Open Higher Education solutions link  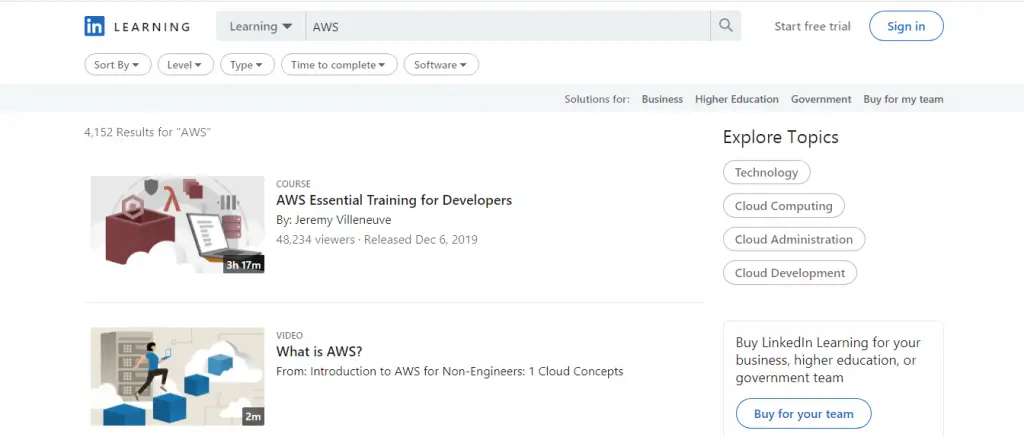point(737,99)
